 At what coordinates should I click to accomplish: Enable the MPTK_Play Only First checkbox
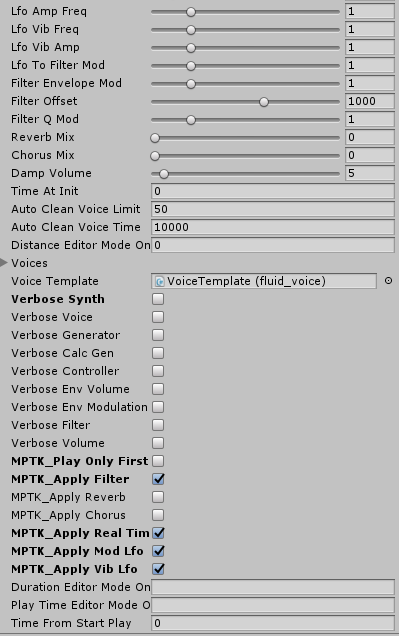pos(158,461)
